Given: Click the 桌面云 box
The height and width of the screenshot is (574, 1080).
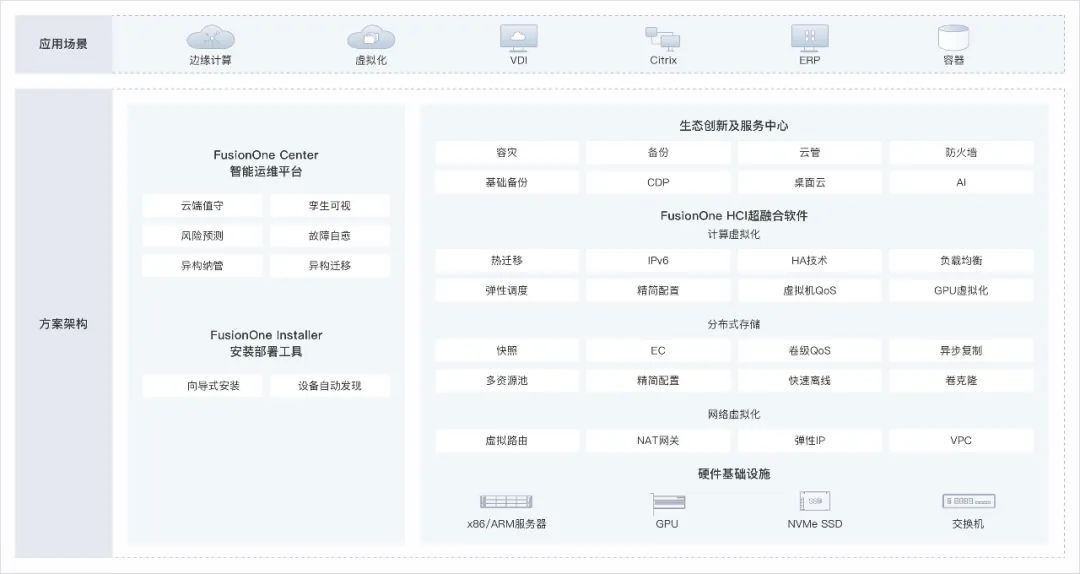Looking at the screenshot, I should (x=809, y=183).
